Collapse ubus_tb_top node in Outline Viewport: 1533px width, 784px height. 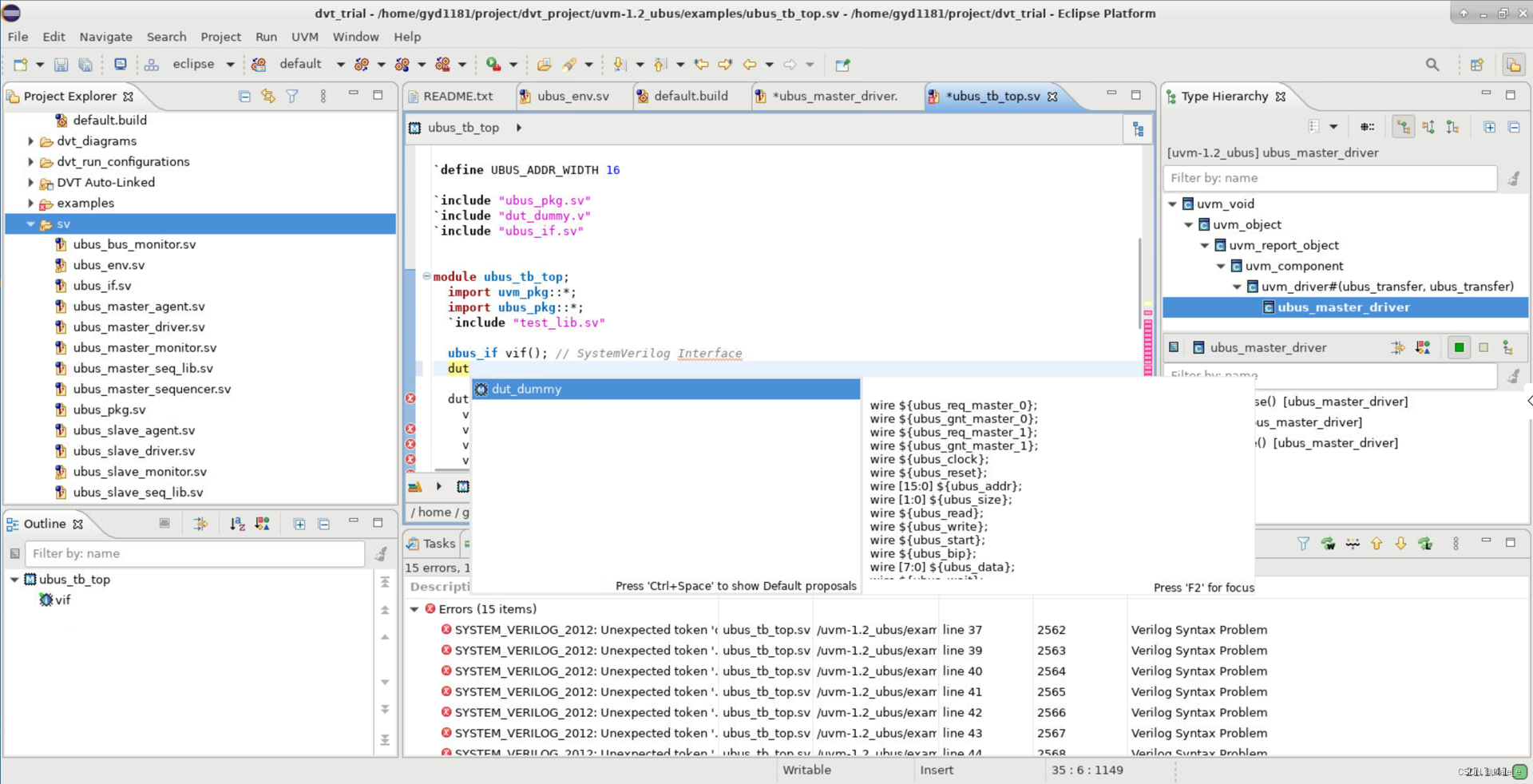(14, 580)
